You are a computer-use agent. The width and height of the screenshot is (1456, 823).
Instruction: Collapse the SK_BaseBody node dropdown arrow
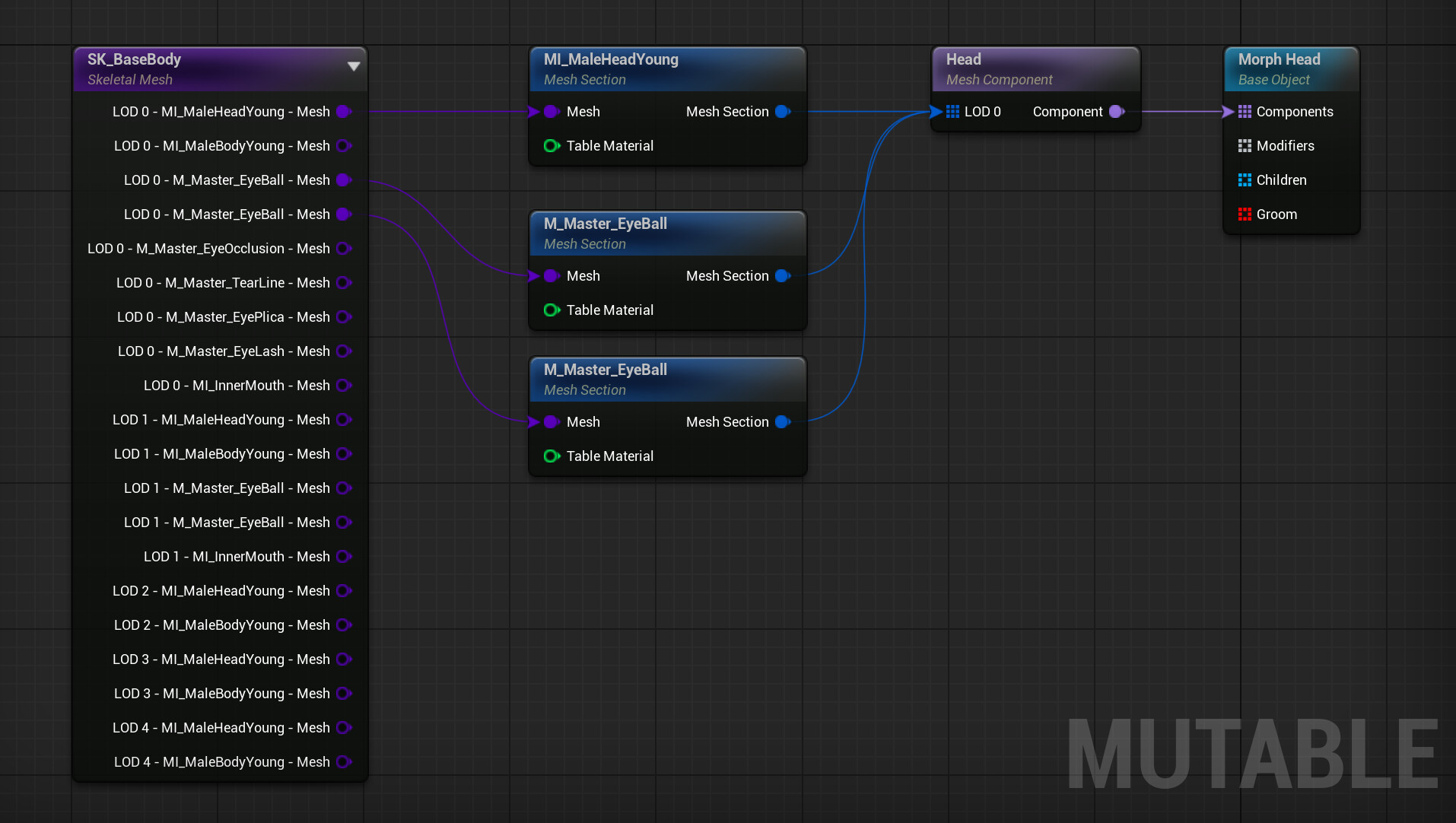coord(354,66)
